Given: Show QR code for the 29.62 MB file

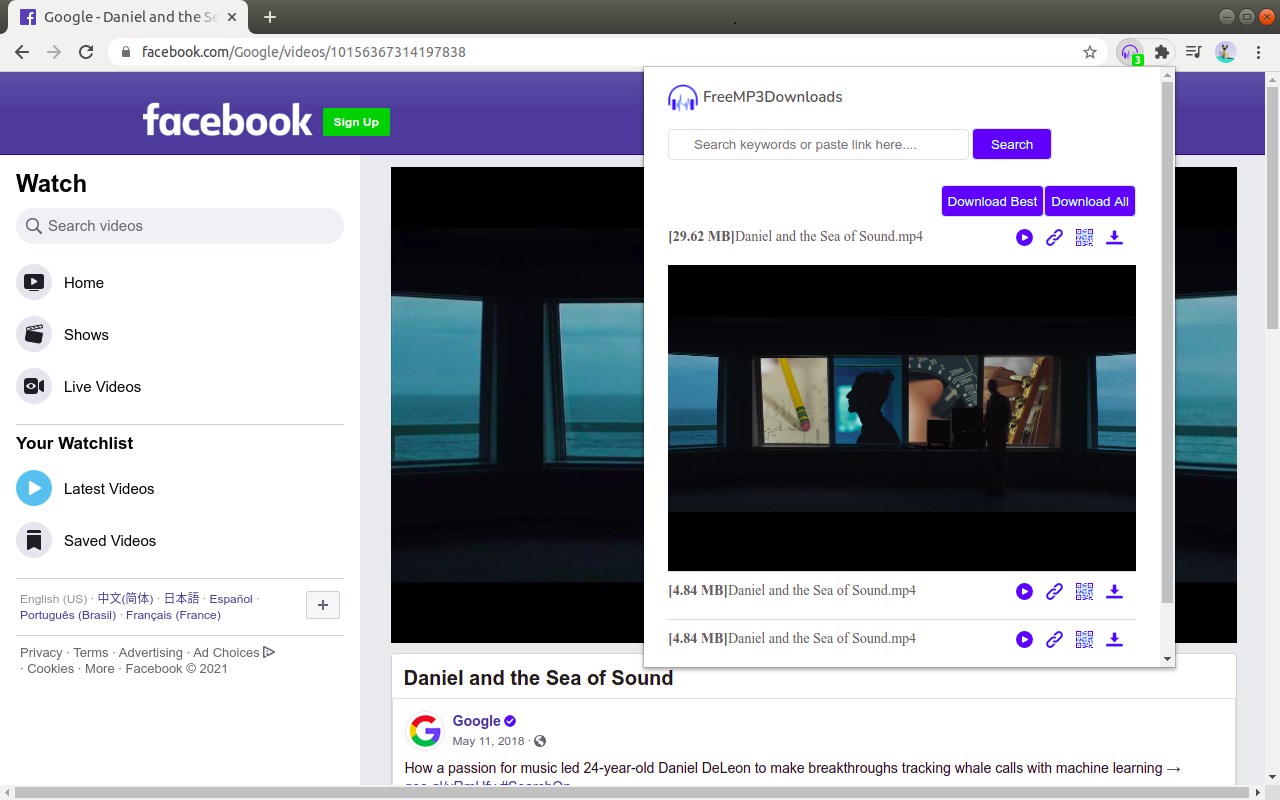Looking at the screenshot, I should 1084,238.
